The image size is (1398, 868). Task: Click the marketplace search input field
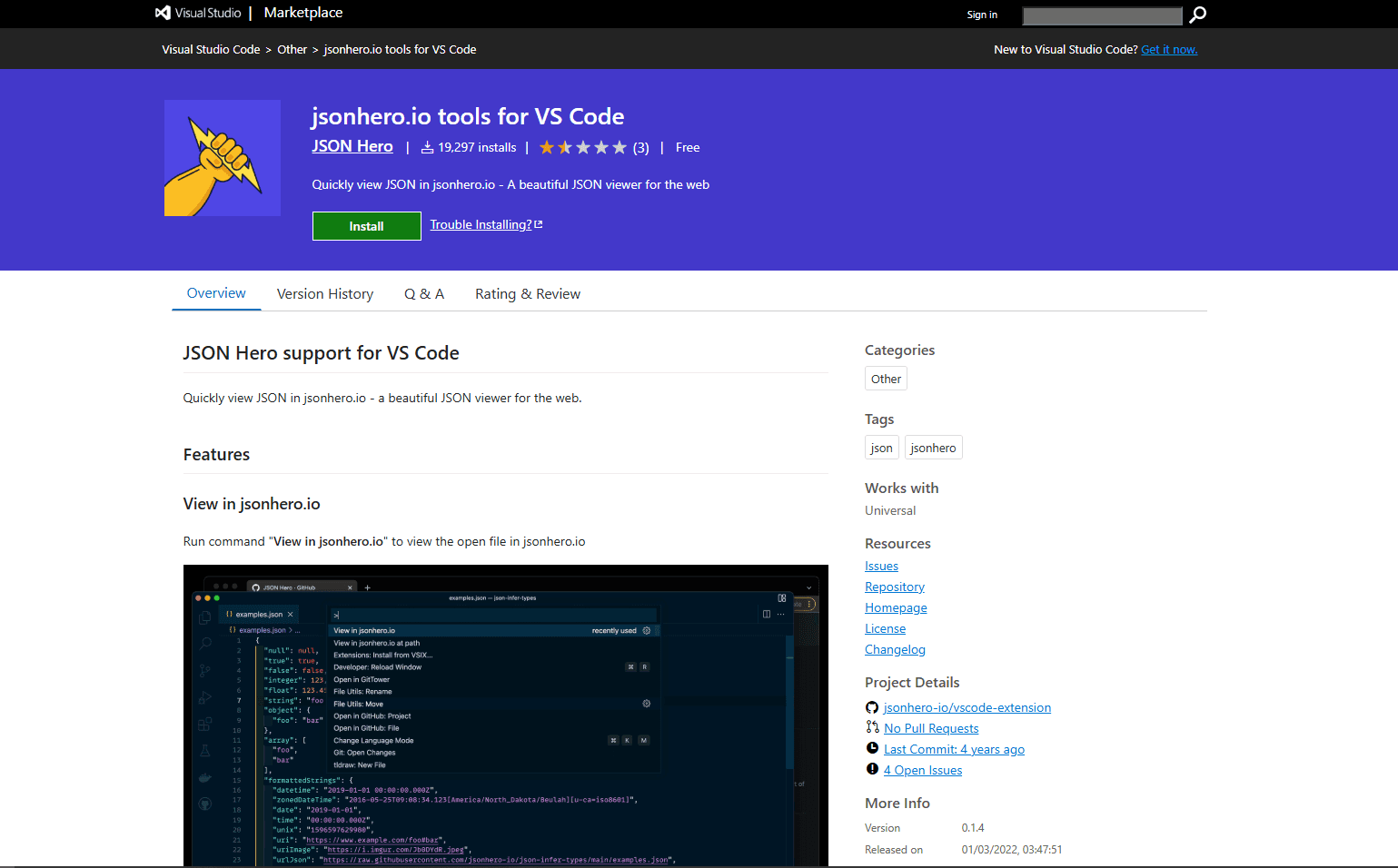coord(1102,15)
